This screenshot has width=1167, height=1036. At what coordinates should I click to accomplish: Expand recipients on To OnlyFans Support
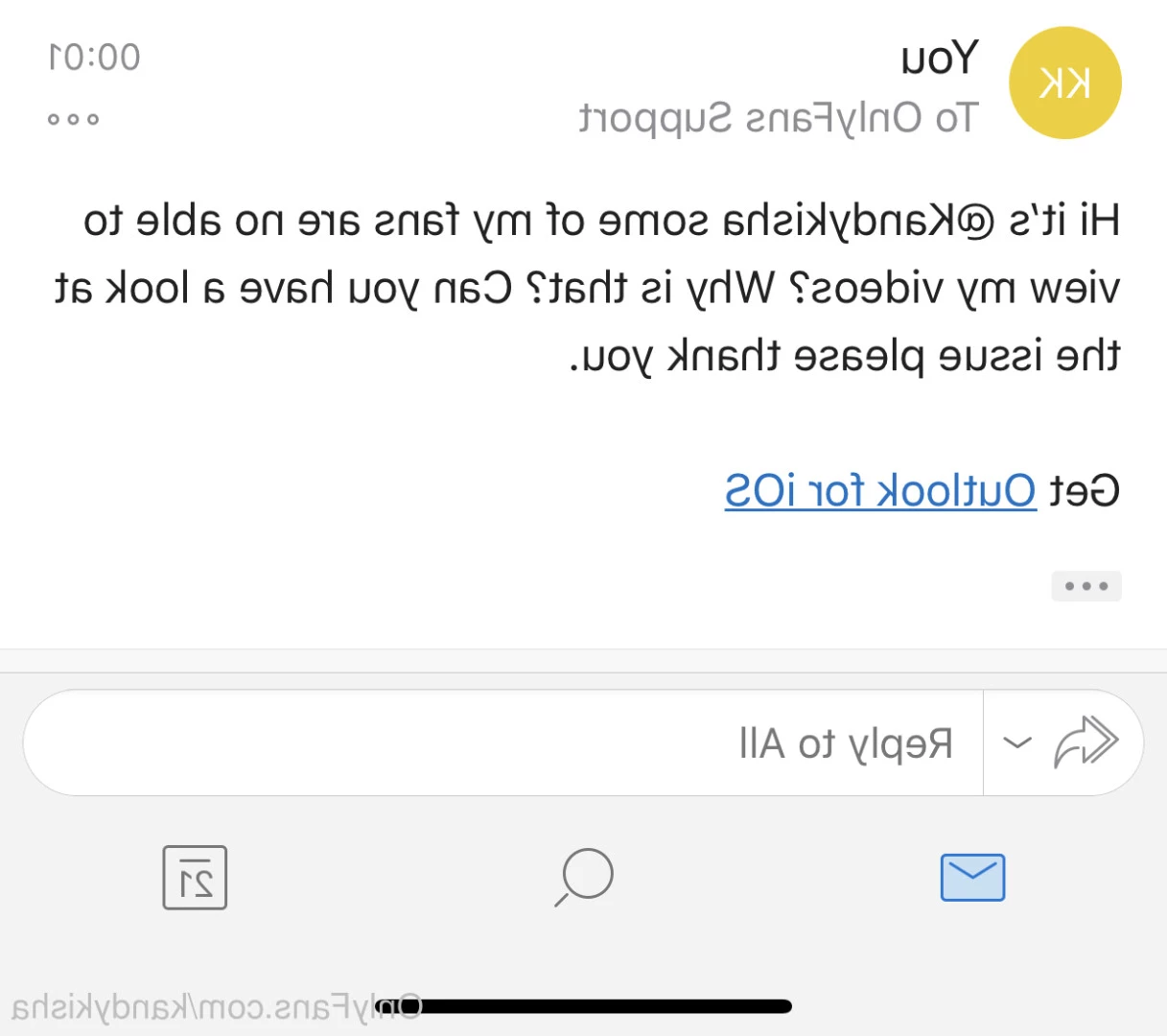tap(778, 119)
